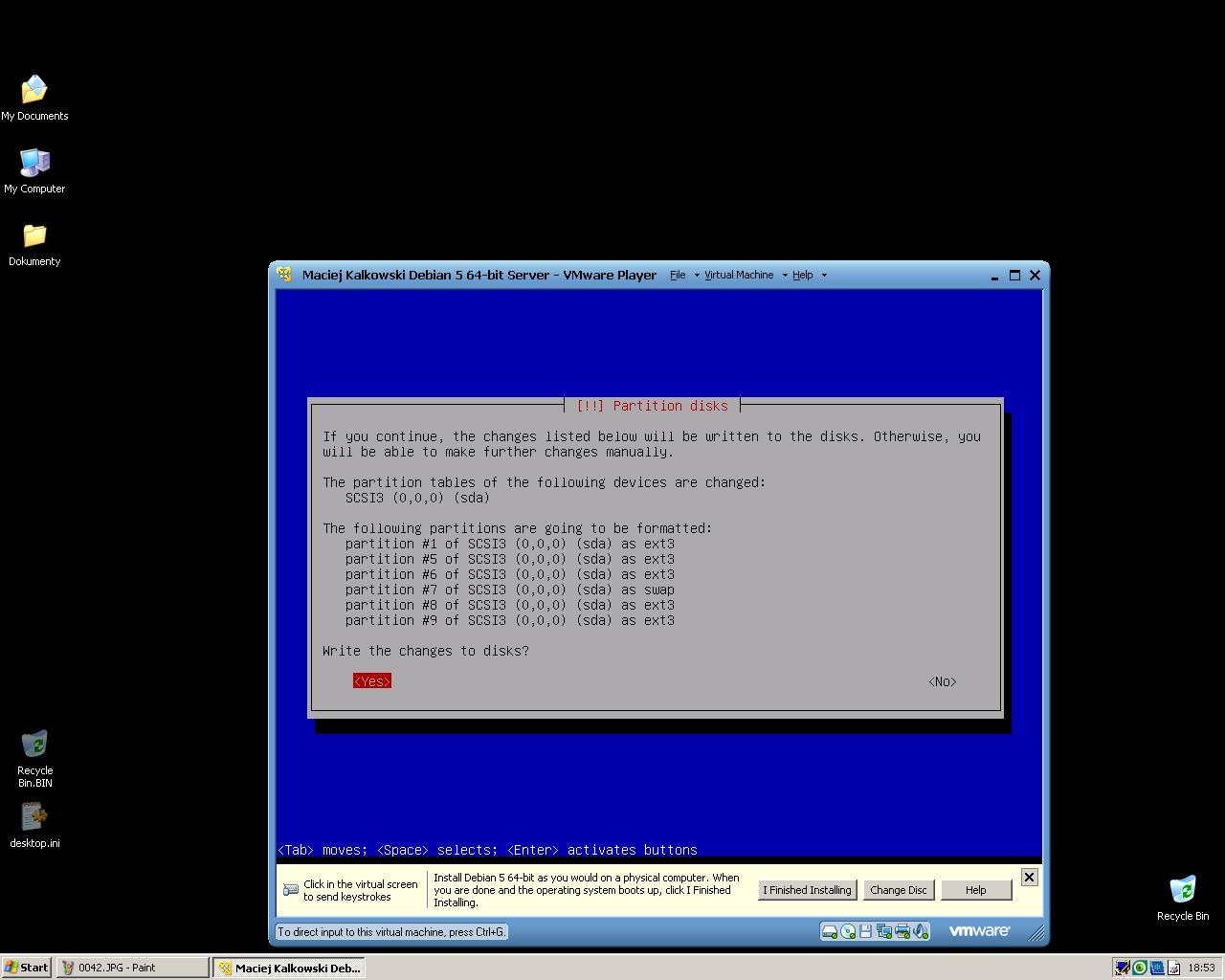Click 'SCSI3 (0,0,0) (sda)' device line
This screenshot has width=1225, height=980.
[x=417, y=498]
